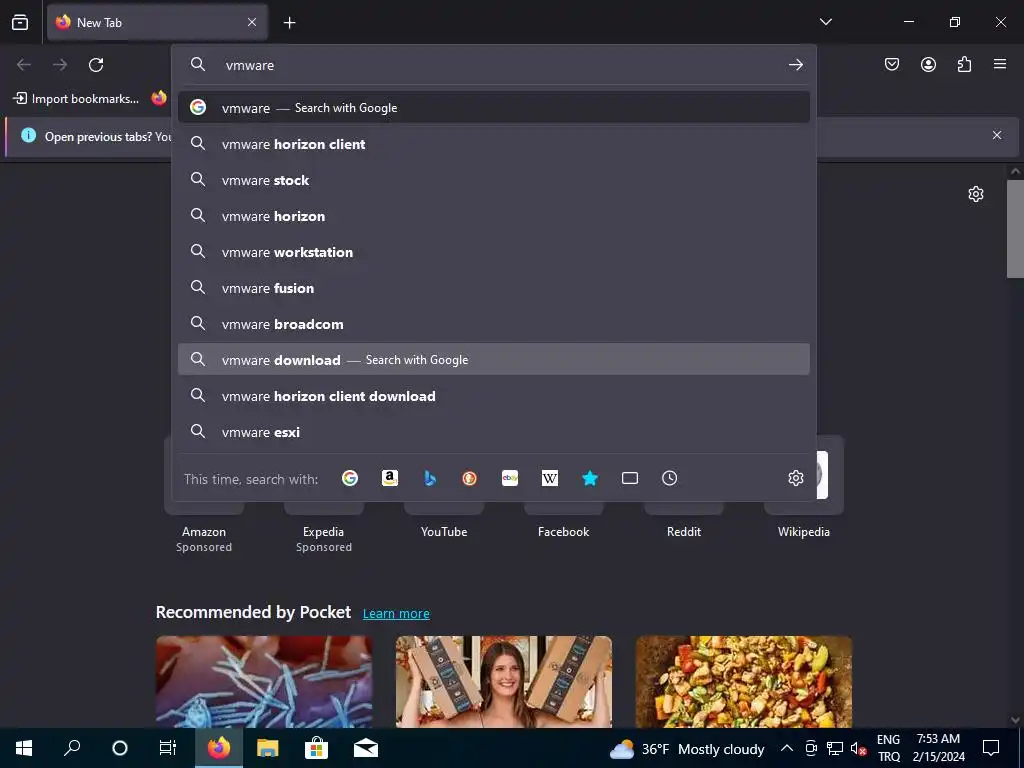This screenshot has height=768, width=1024.
Task: Search this time with eBay icon
Action: [510, 478]
